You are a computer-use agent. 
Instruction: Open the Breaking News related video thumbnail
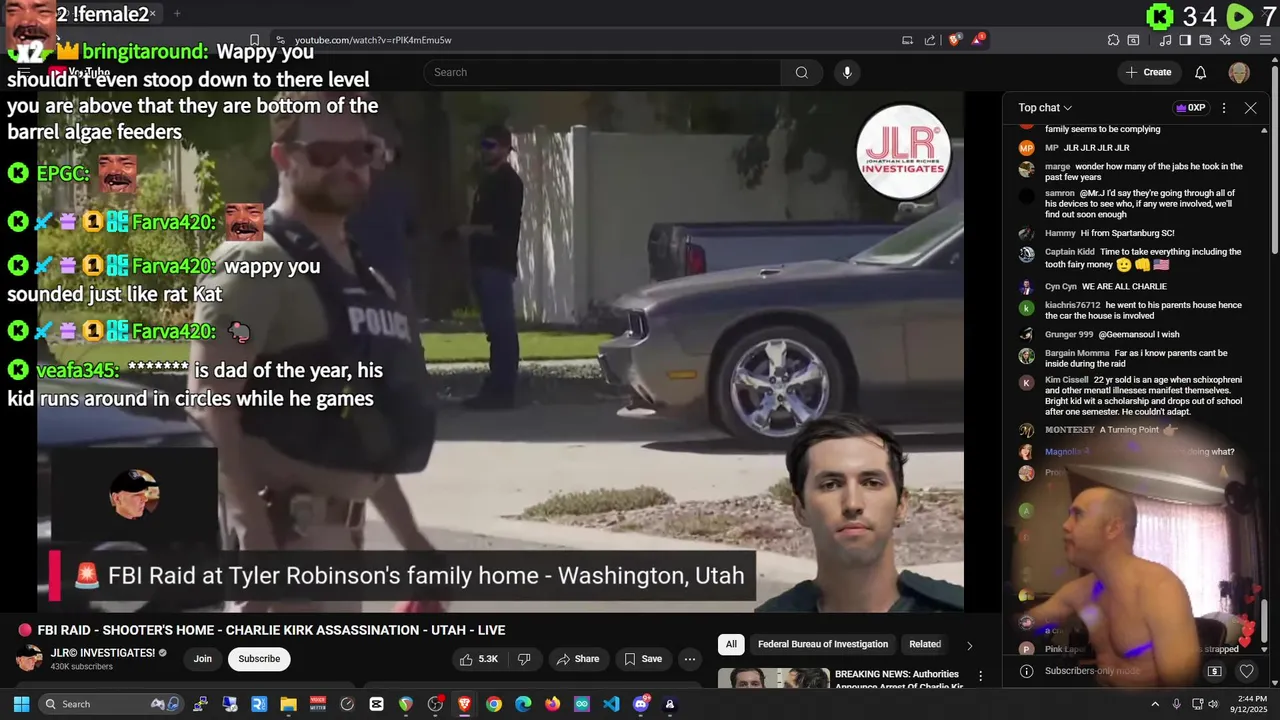[x=772, y=678]
